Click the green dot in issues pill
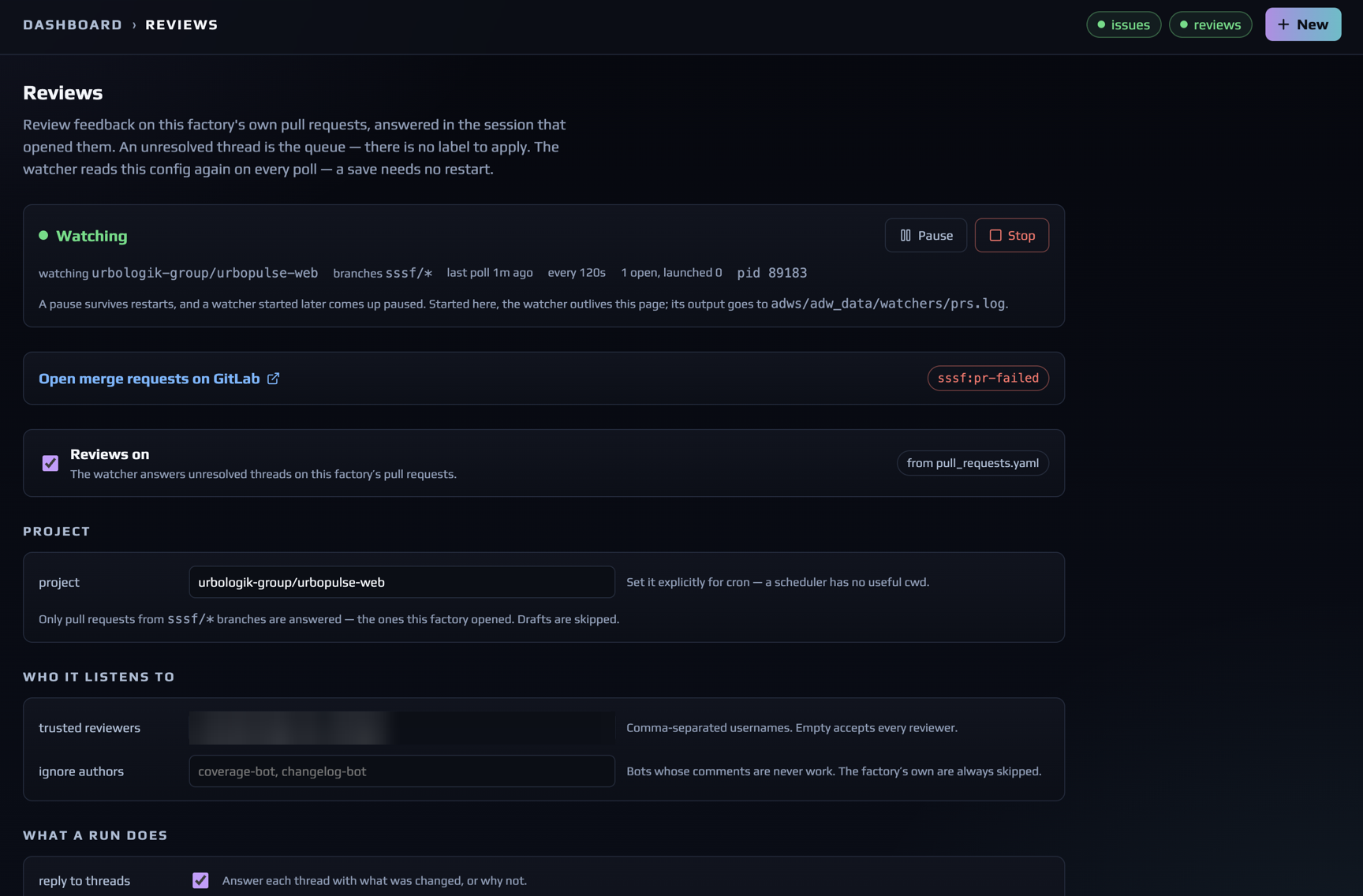The height and width of the screenshot is (896, 1363). (1101, 24)
